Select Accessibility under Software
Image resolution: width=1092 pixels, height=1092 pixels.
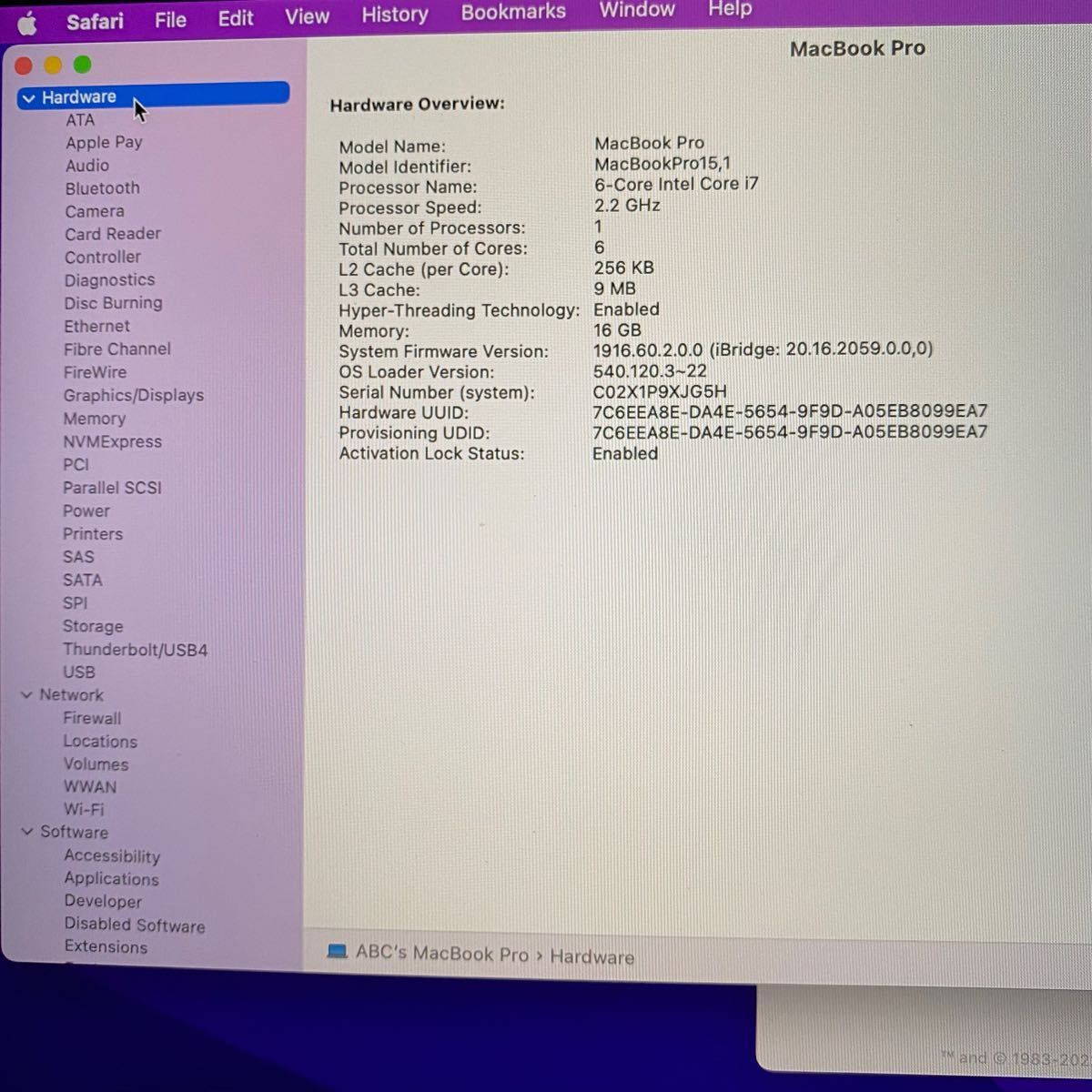[112, 856]
